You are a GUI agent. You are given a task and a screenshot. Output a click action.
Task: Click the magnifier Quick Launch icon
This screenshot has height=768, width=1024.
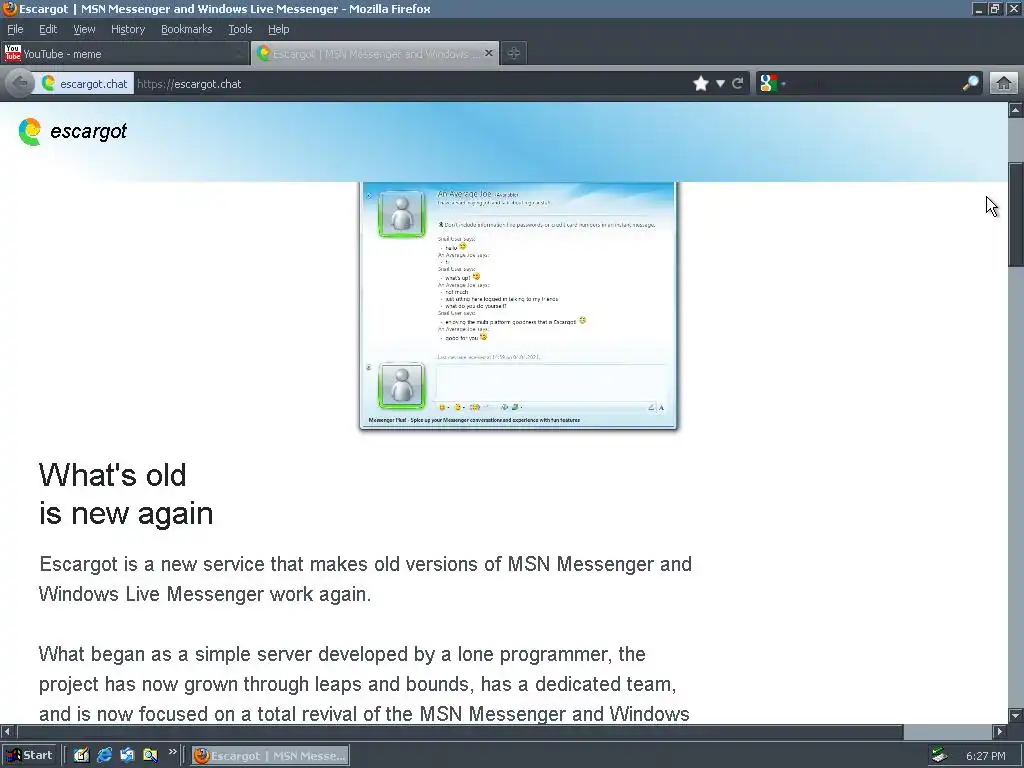pos(150,756)
